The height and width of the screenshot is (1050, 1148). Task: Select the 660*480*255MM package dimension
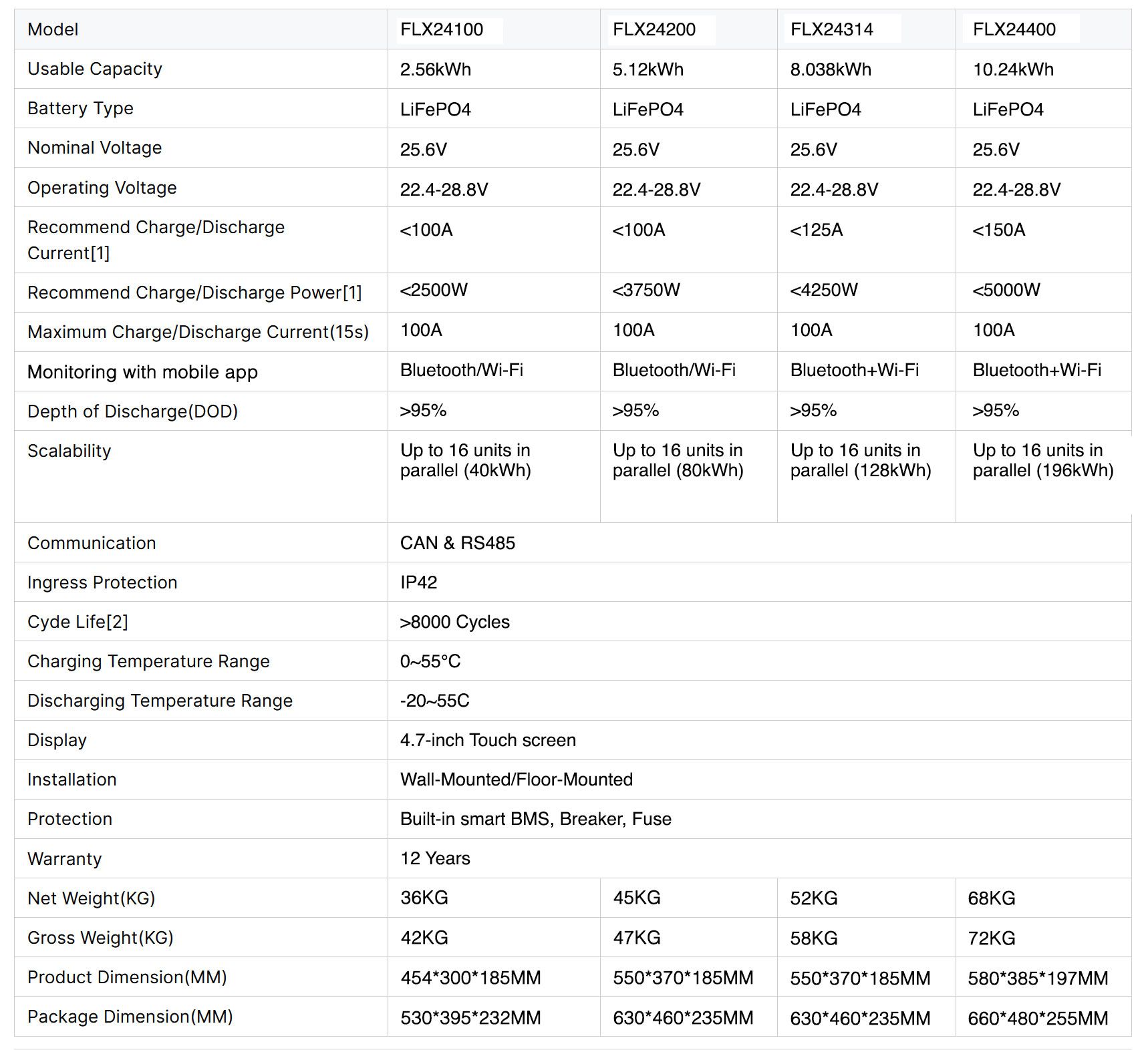pyautogui.click(x=1038, y=1018)
